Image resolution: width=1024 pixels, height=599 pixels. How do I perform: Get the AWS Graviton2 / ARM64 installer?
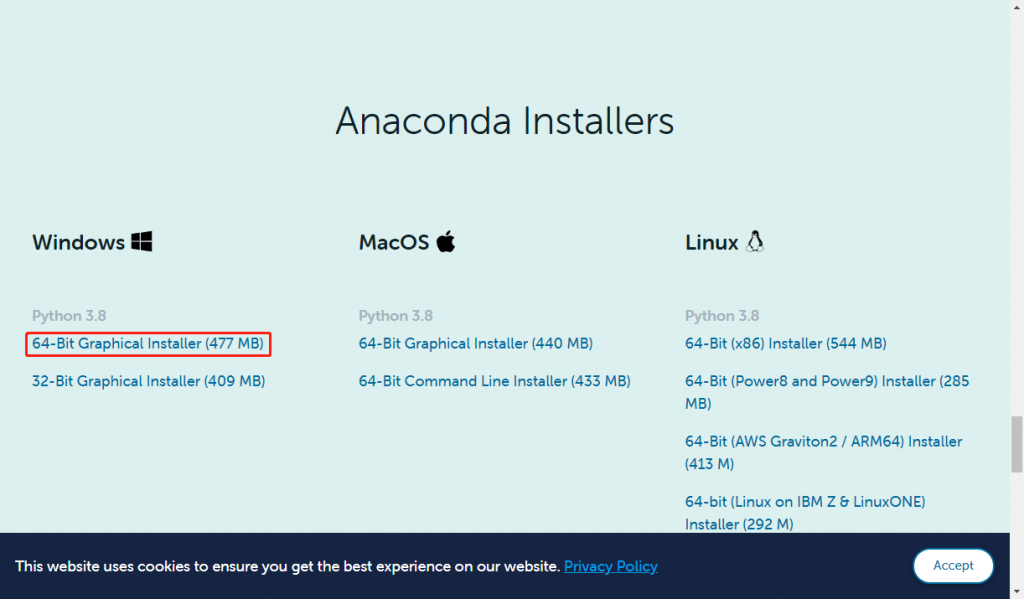(824, 453)
